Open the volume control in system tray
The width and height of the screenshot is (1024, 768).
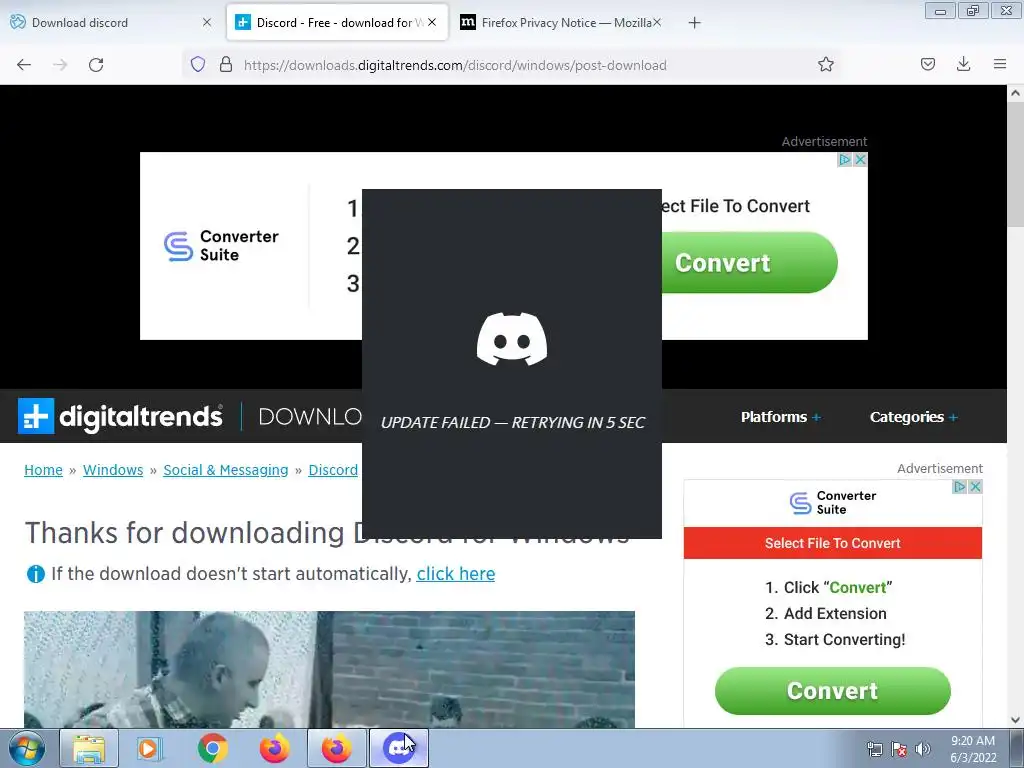pos(923,749)
